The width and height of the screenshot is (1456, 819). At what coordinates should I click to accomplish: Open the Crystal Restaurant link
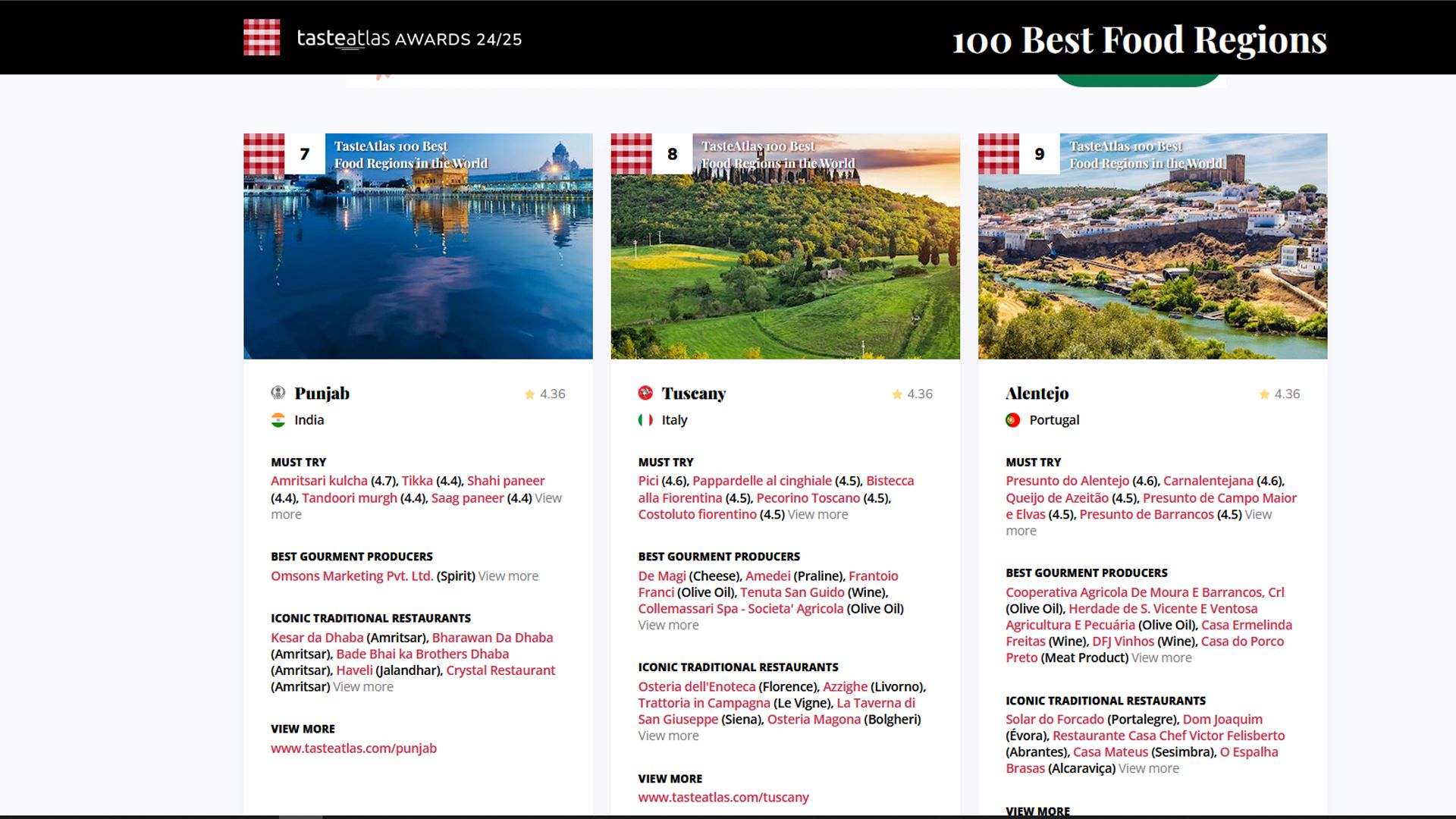pyautogui.click(x=500, y=670)
